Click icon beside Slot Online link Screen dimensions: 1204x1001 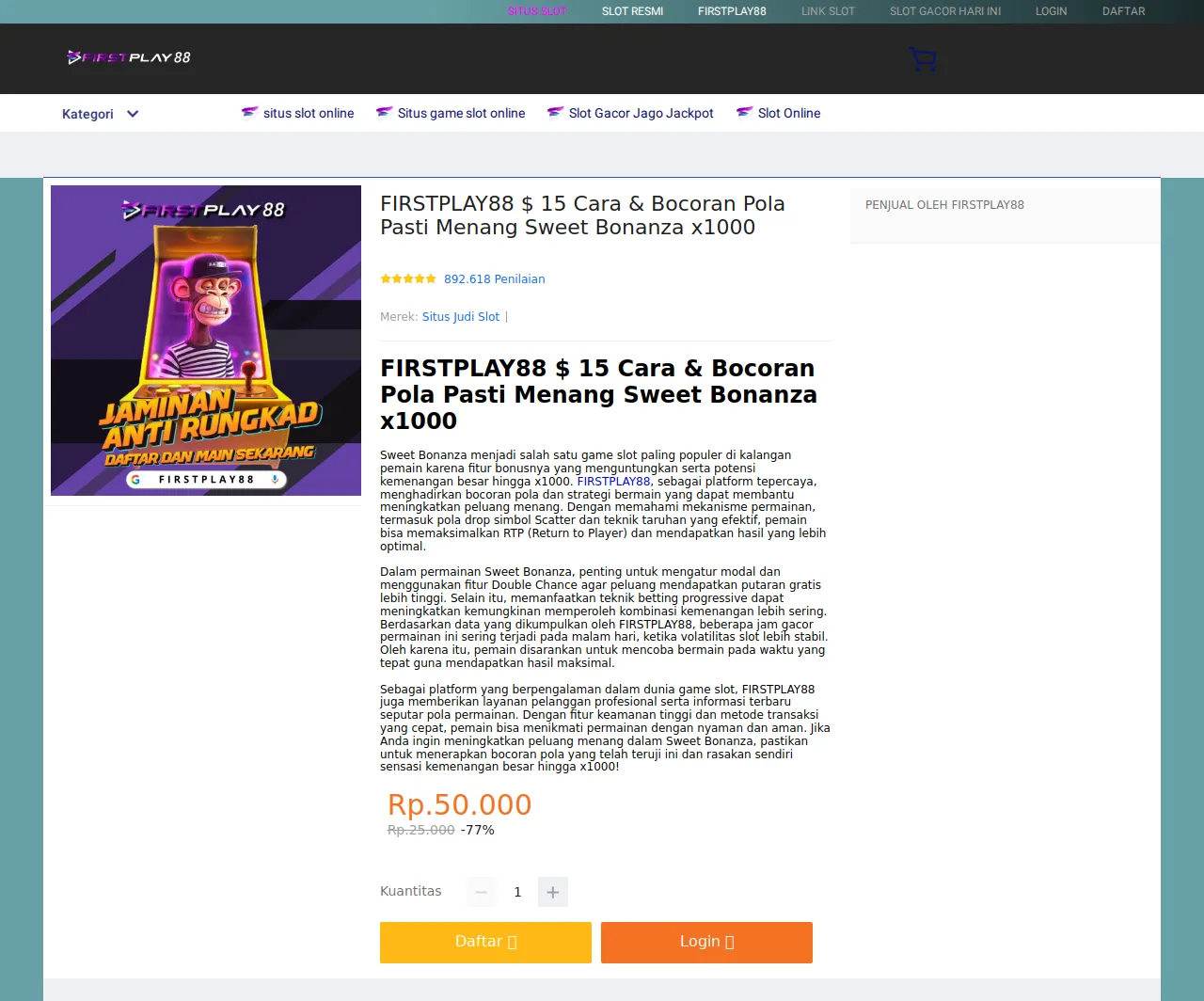[x=744, y=113]
